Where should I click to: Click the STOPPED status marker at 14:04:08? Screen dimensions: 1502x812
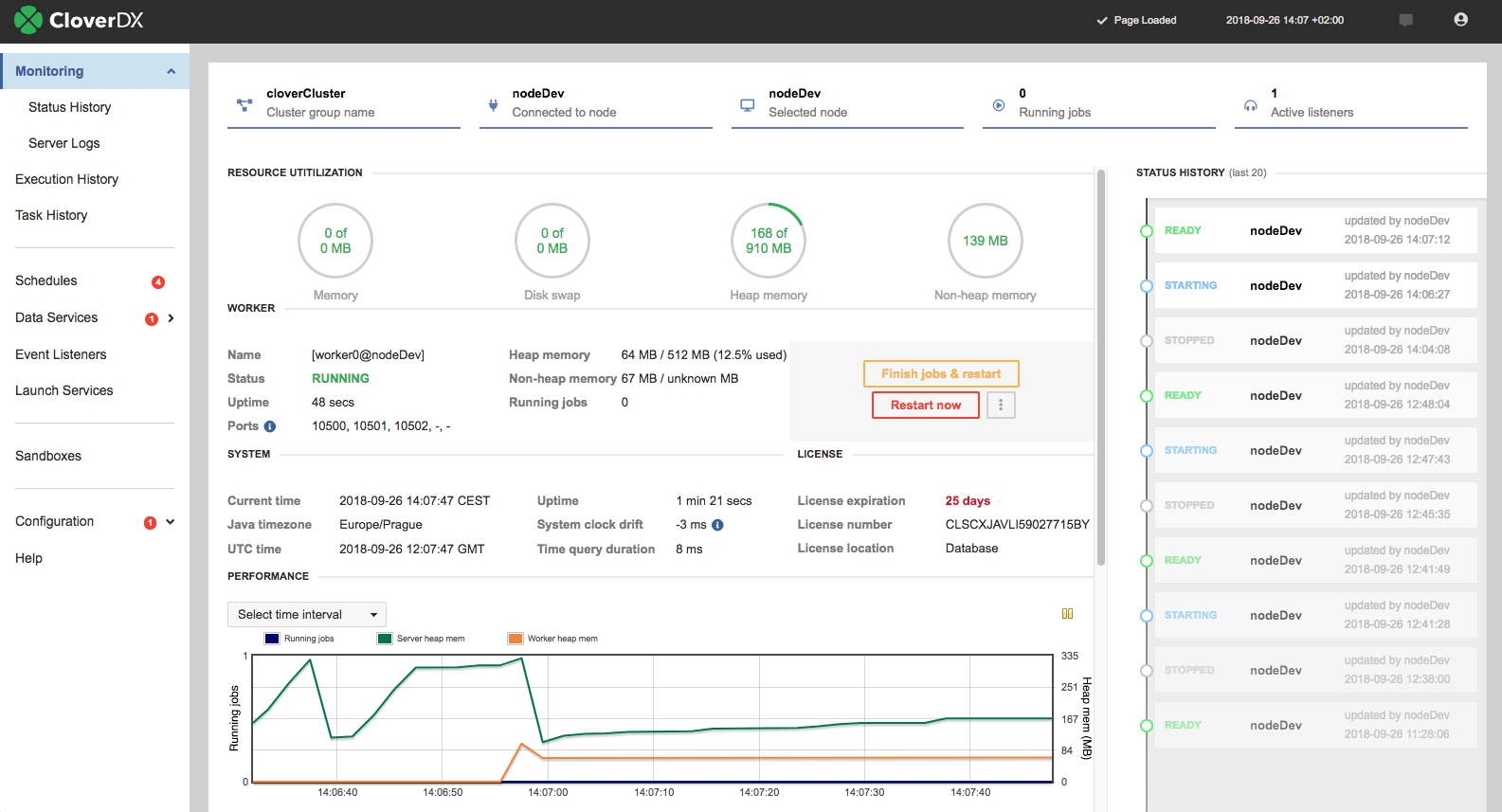click(1147, 341)
